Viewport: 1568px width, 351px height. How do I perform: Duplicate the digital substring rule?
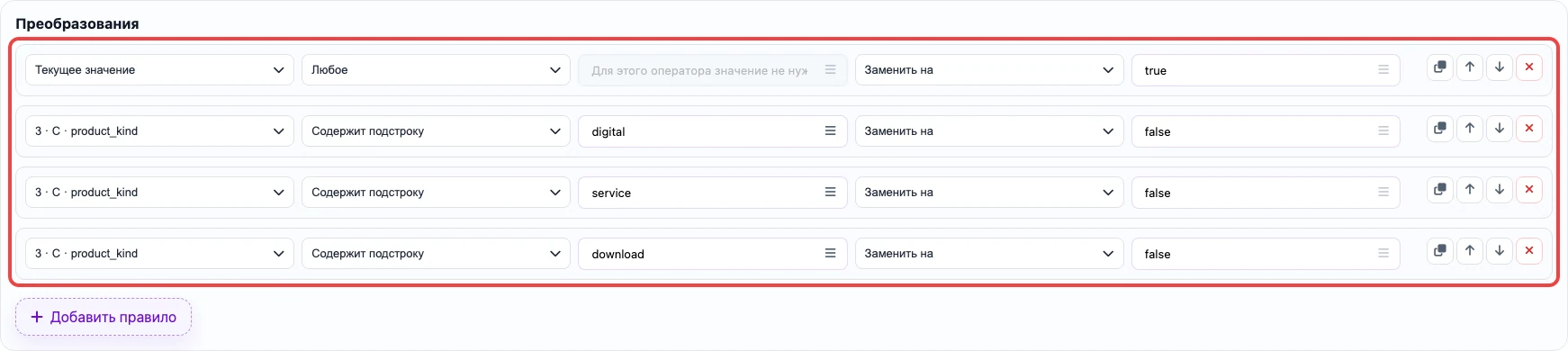pyautogui.click(x=1440, y=129)
